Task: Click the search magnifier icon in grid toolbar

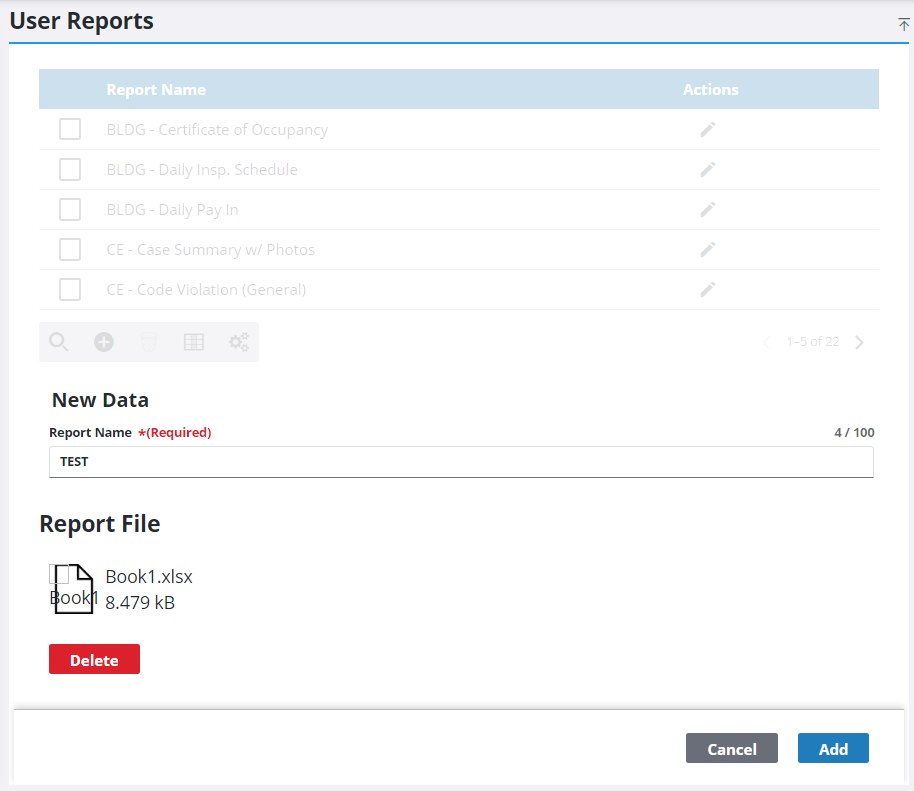Action: click(59, 342)
